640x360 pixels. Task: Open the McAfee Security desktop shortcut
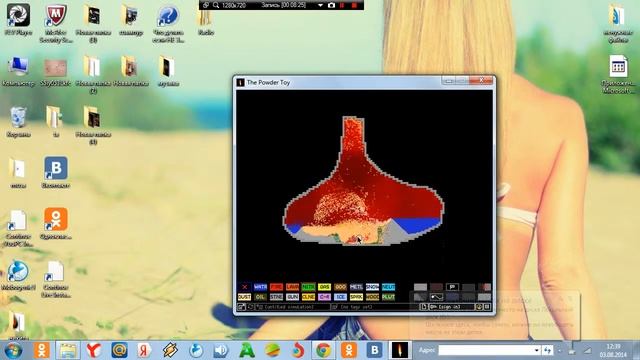click(56, 23)
